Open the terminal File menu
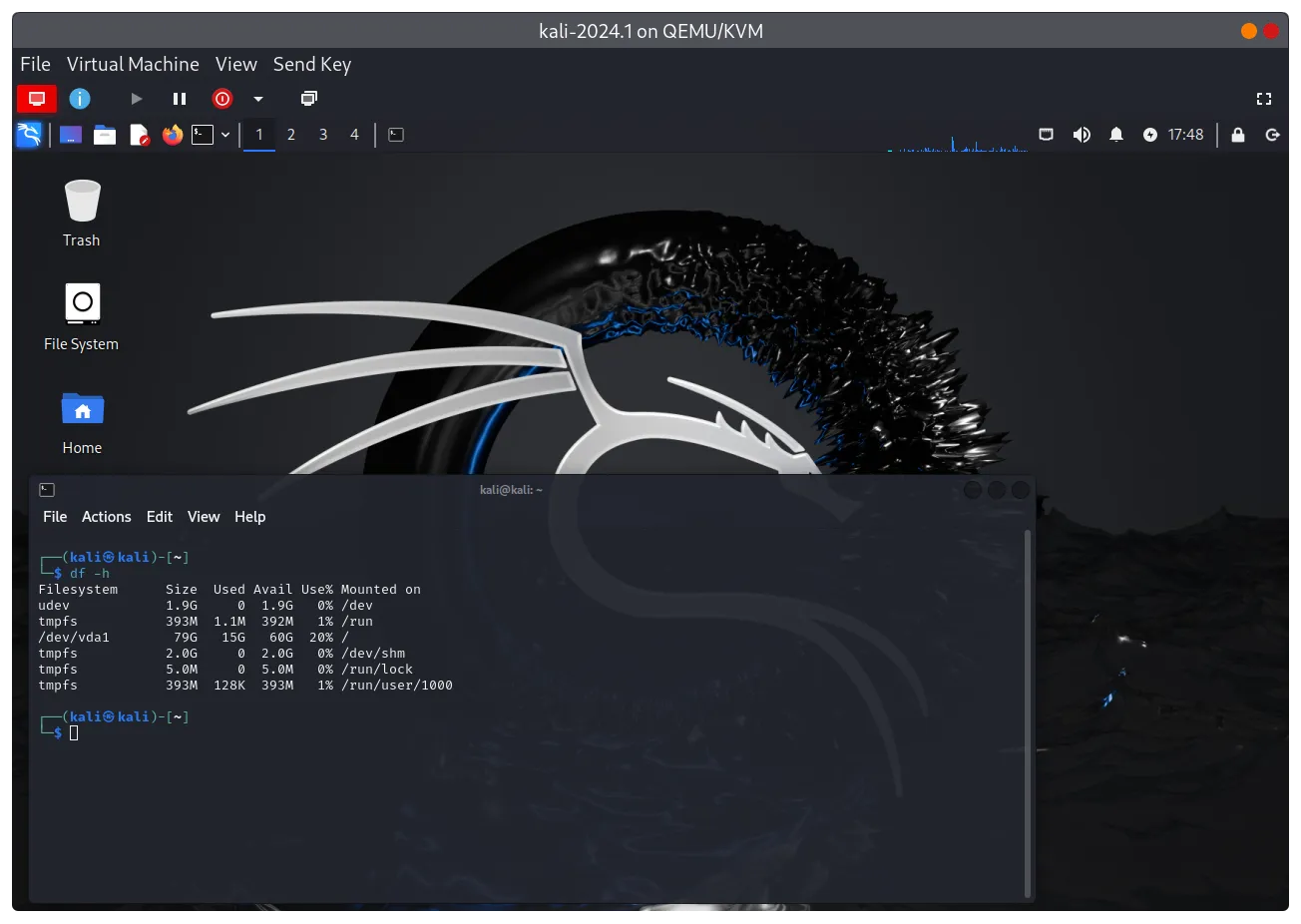1301x924 pixels. [x=55, y=517]
